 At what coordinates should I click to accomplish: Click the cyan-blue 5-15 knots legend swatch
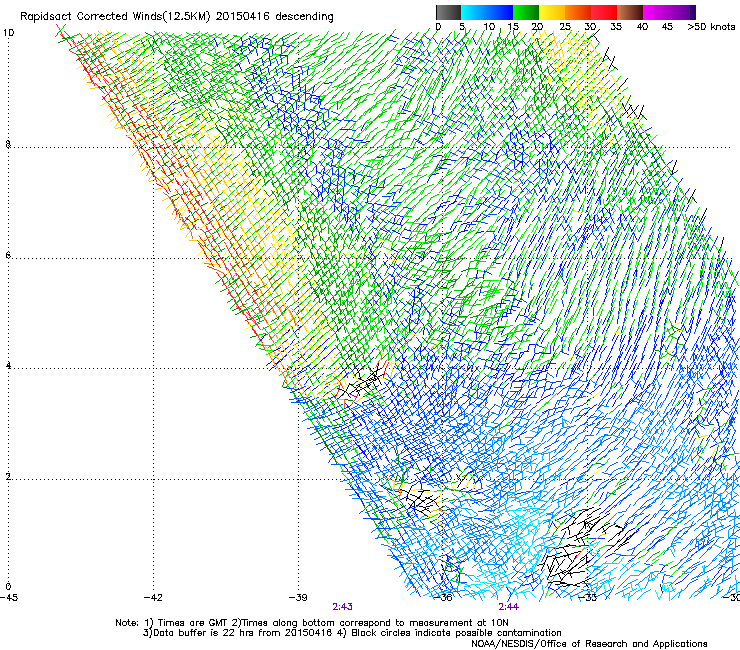(x=487, y=12)
